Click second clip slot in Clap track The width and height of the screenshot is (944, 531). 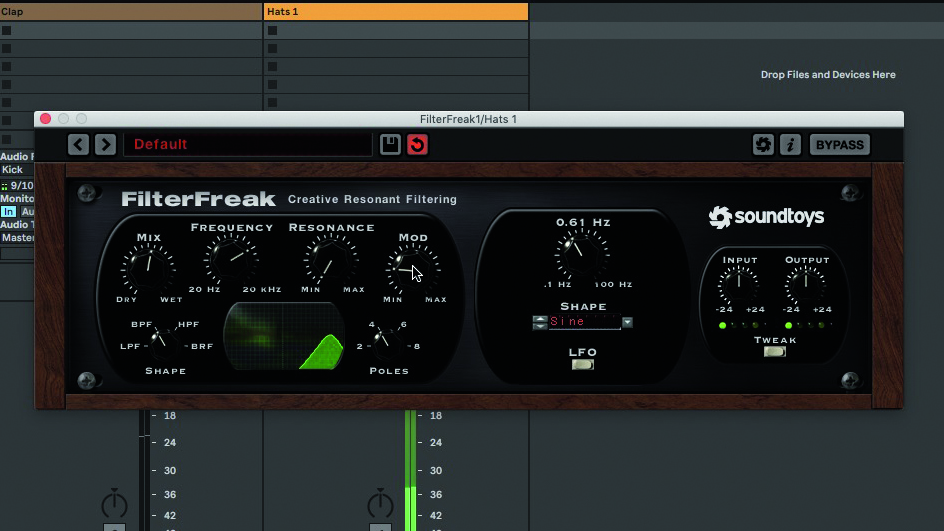click(x=131, y=48)
